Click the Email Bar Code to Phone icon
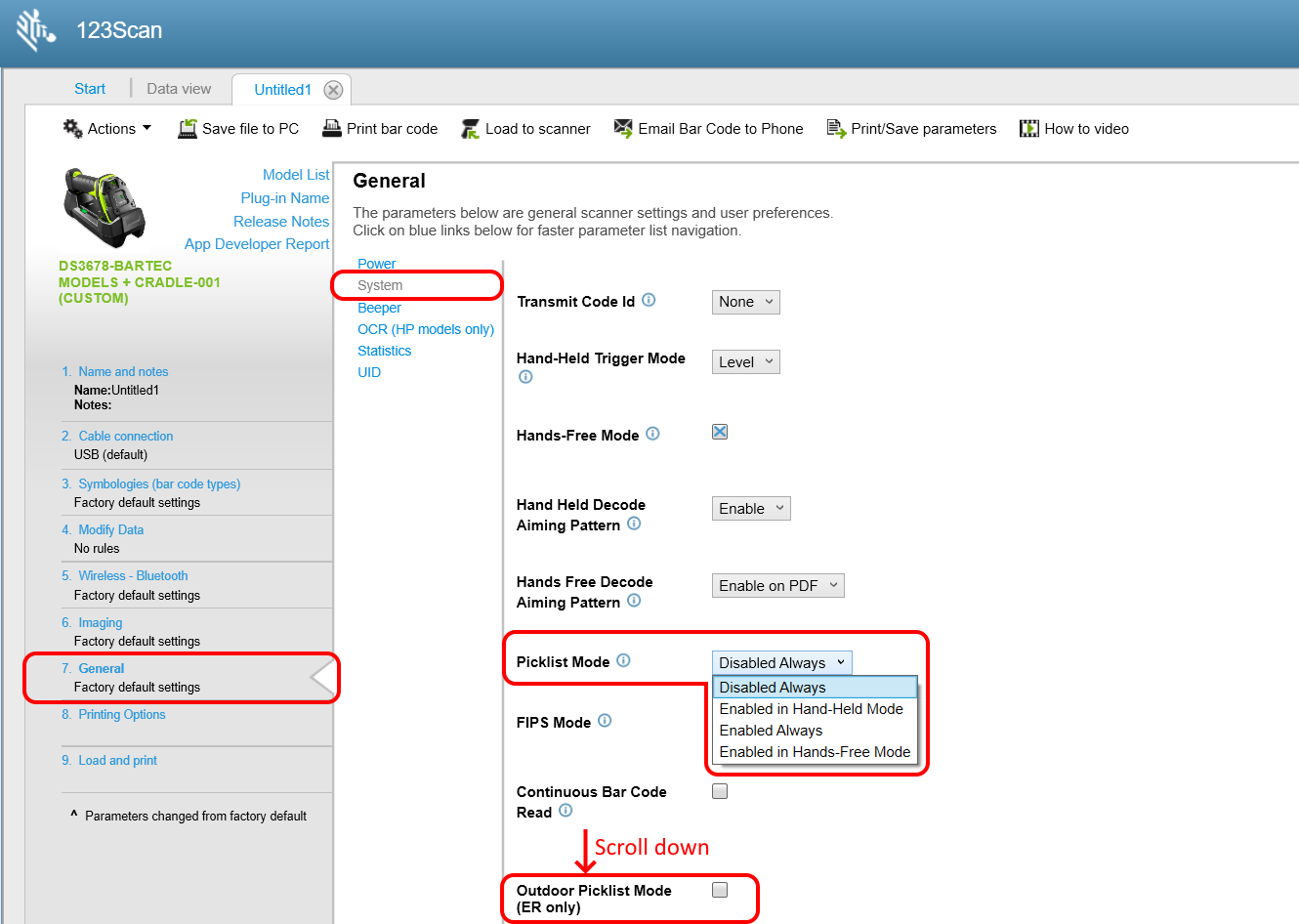The width and height of the screenshot is (1299, 924). point(623,128)
